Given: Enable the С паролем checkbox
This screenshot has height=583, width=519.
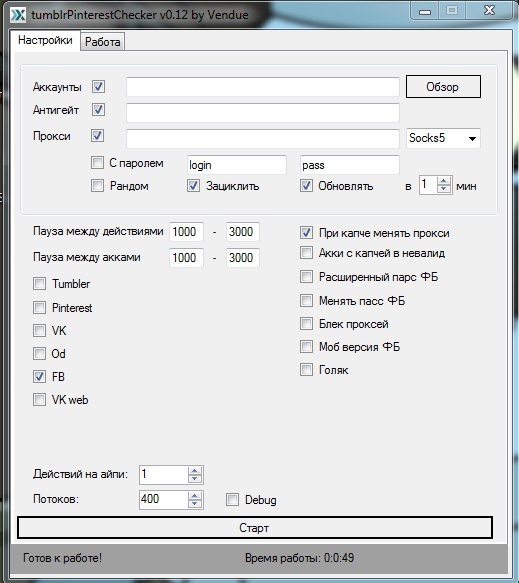Looking at the screenshot, I should click(x=97, y=162).
